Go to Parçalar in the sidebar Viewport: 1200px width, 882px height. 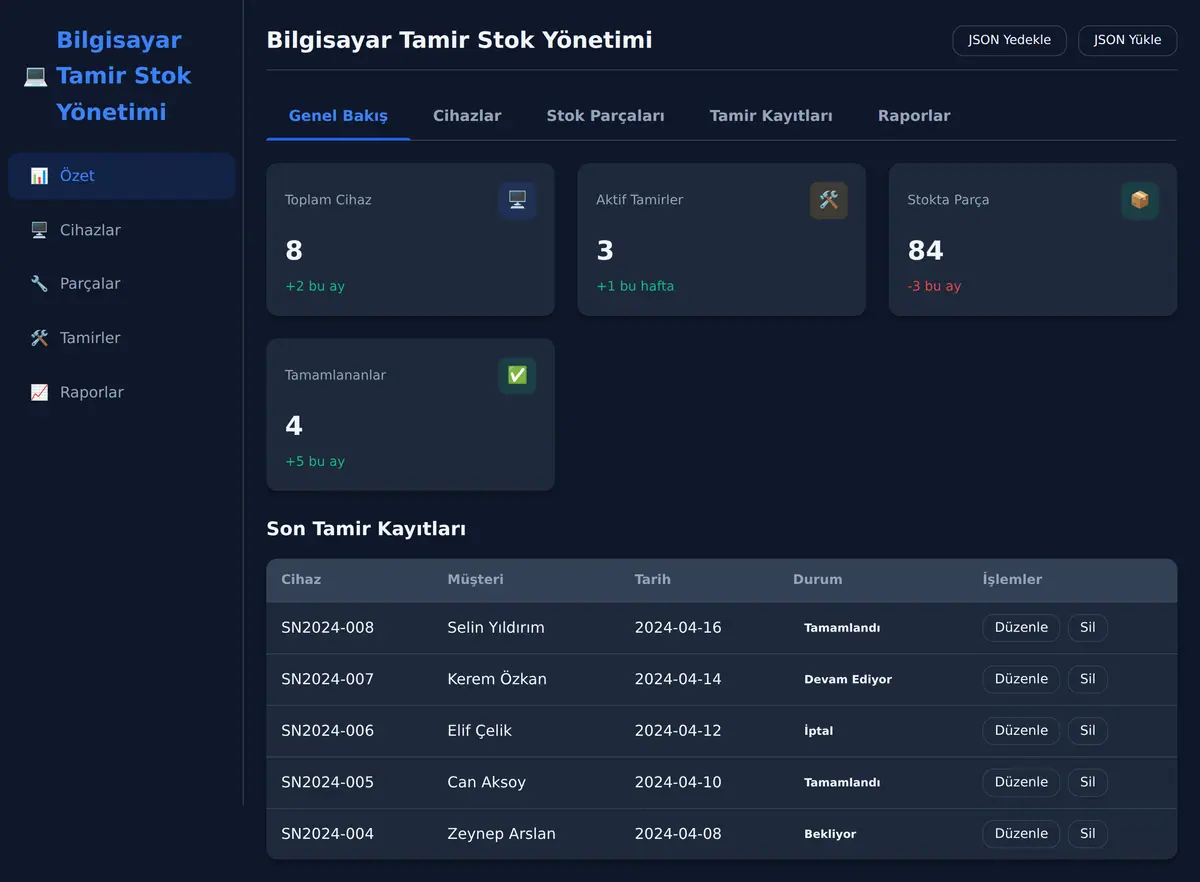121,284
